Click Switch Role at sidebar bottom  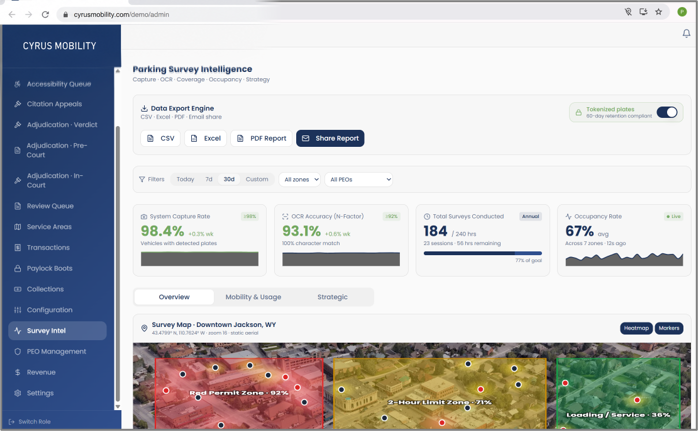pos(29,422)
